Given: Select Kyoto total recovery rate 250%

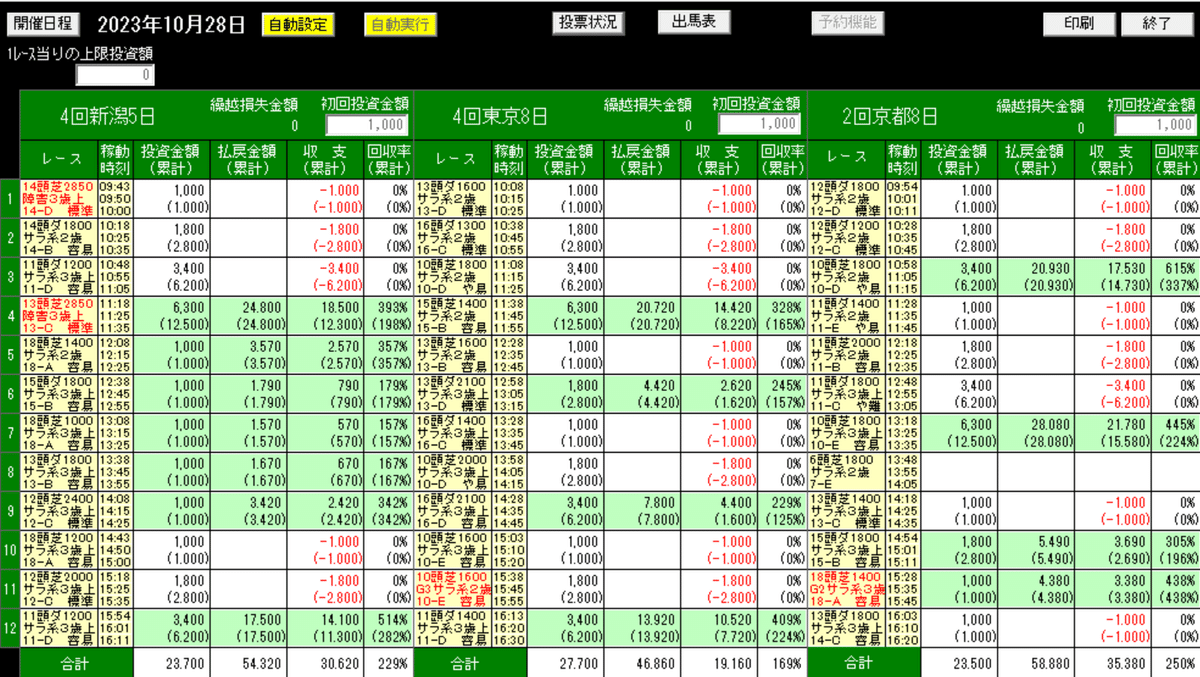Looking at the screenshot, I should [1176, 662].
